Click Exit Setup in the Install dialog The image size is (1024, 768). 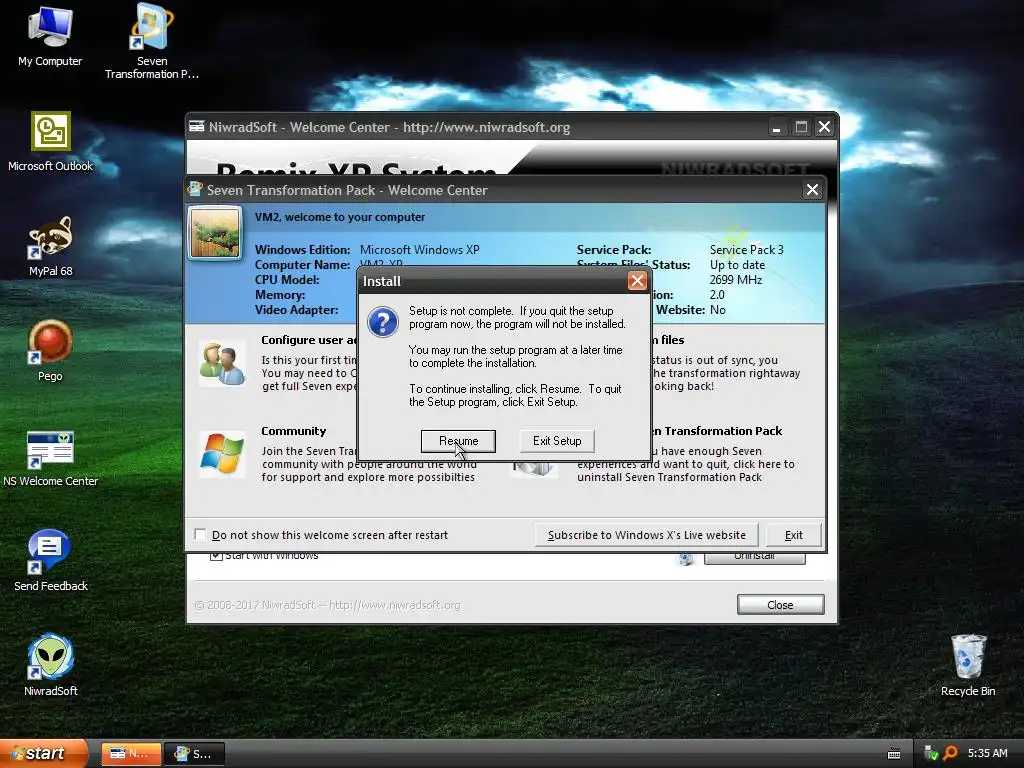pos(556,441)
